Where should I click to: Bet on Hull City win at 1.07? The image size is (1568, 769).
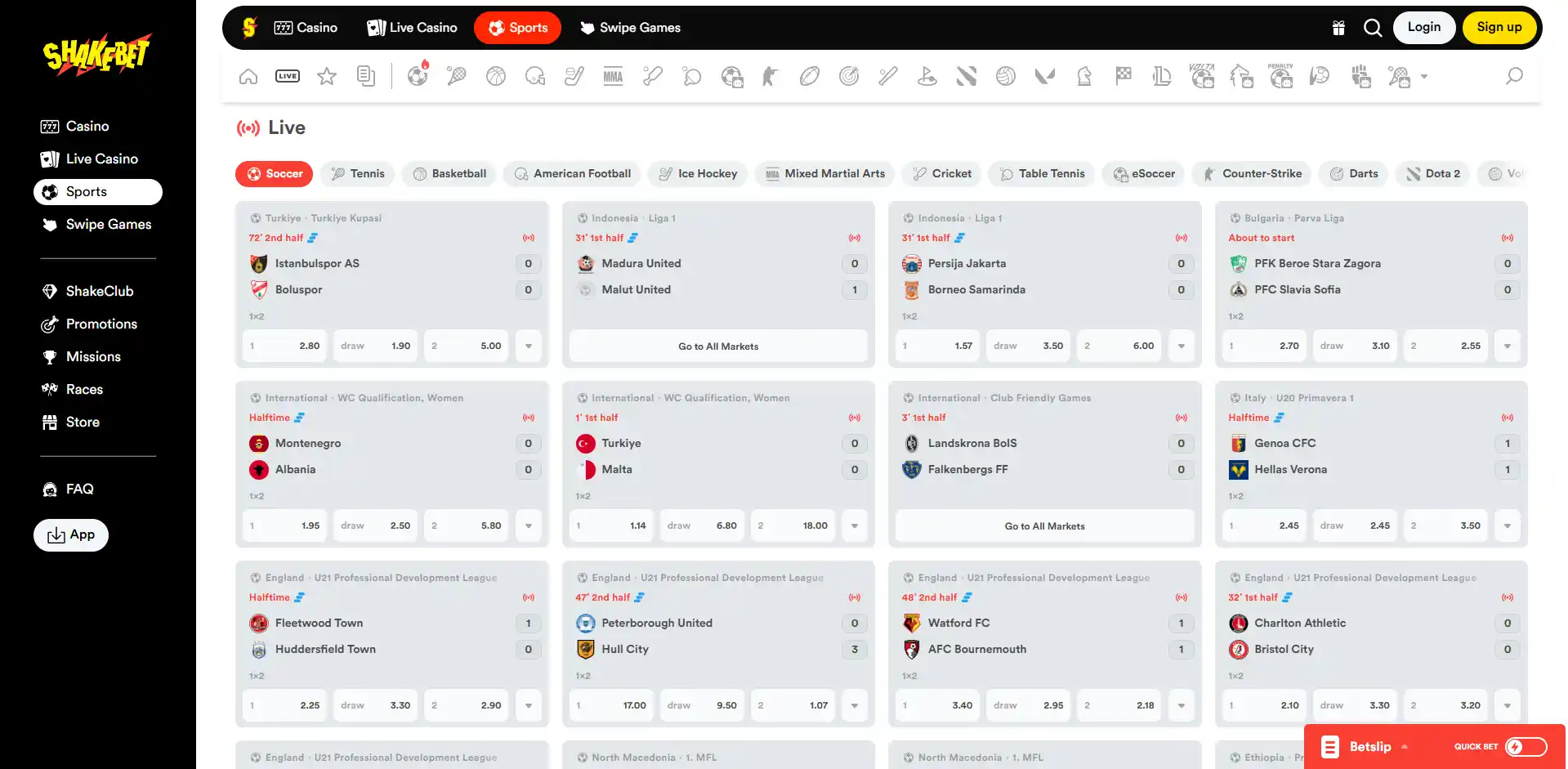click(x=793, y=705)
